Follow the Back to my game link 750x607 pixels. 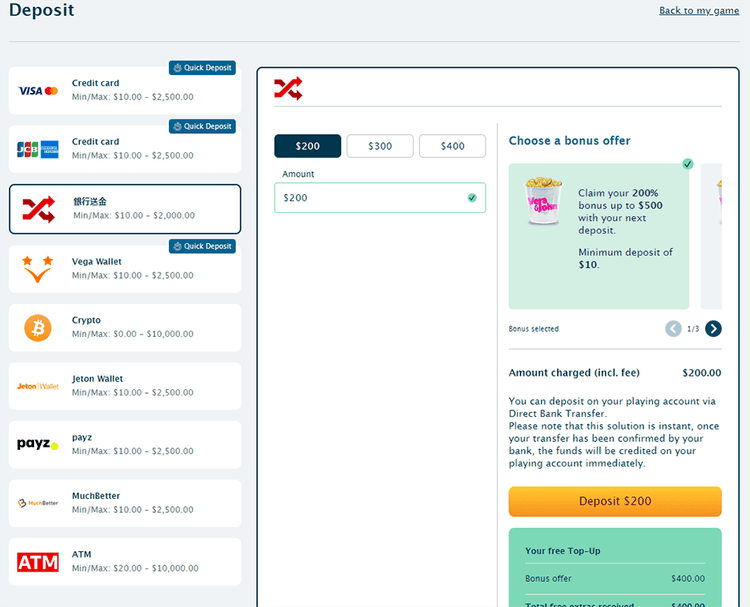pos(699,11)
